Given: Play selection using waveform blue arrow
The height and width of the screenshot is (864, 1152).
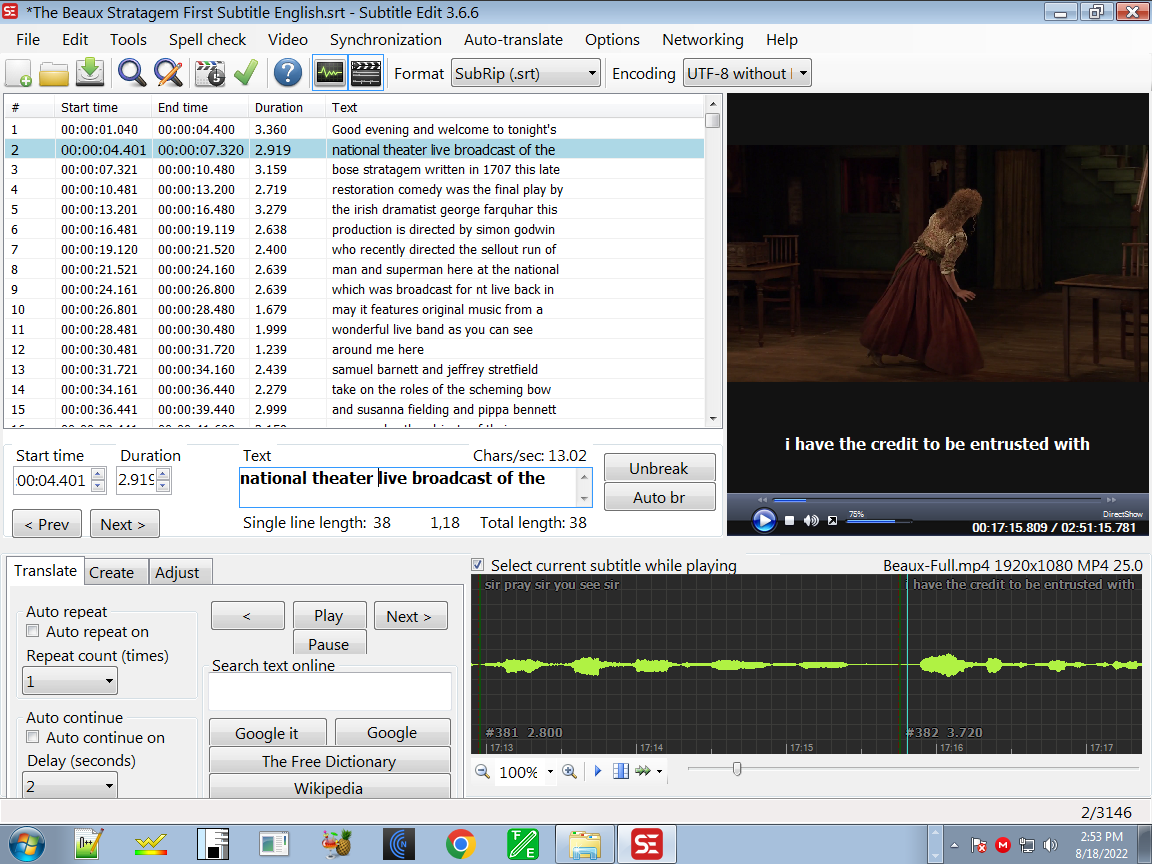Looking at the screenshot, I should 597,771.
